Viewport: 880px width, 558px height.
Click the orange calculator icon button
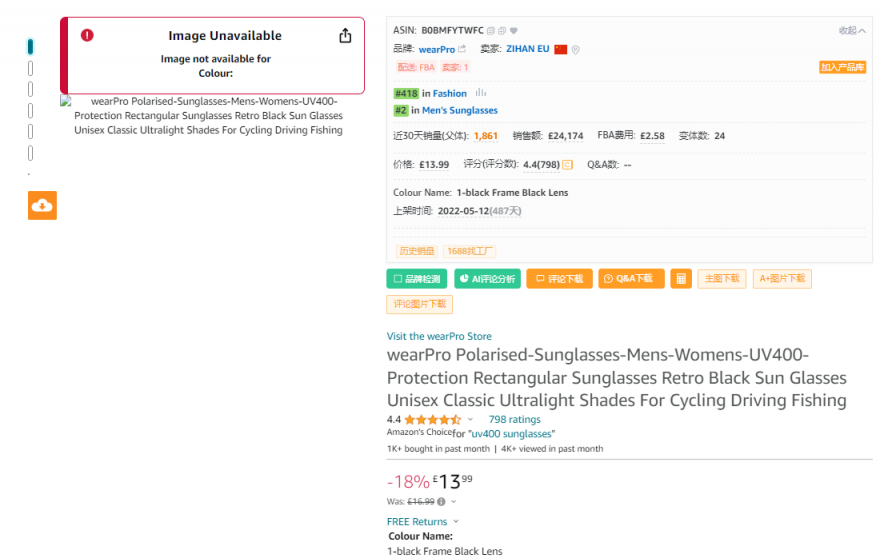[x=681, y=279]
